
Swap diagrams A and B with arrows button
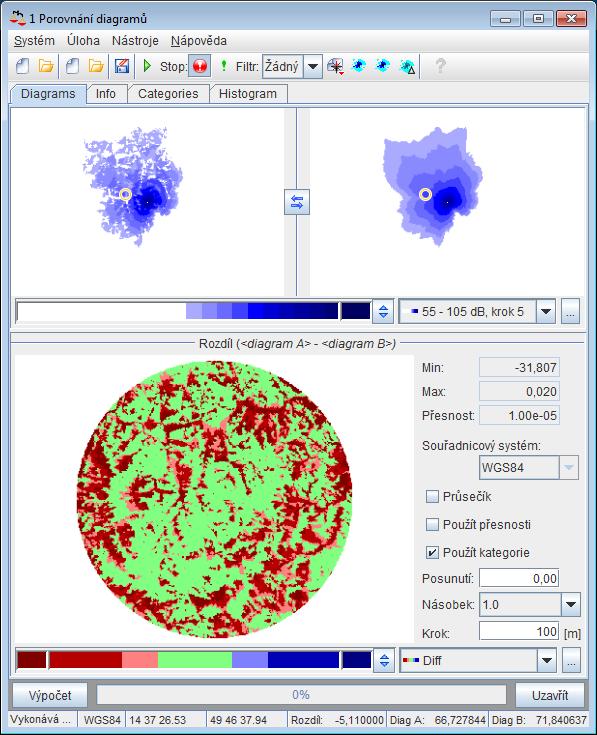(x=297, y=202)
